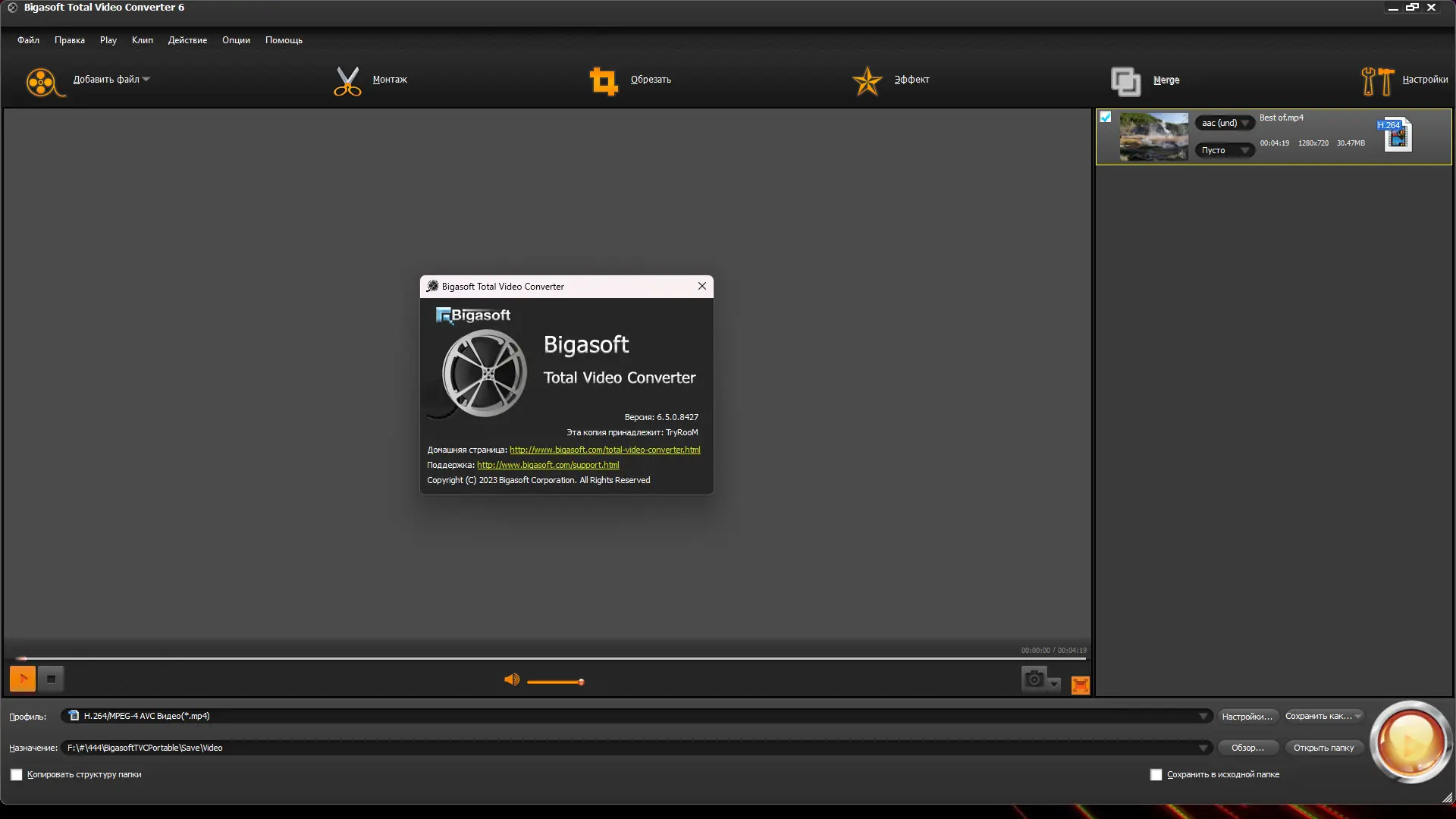Open Settings wrench and hammer icon

1377,80
